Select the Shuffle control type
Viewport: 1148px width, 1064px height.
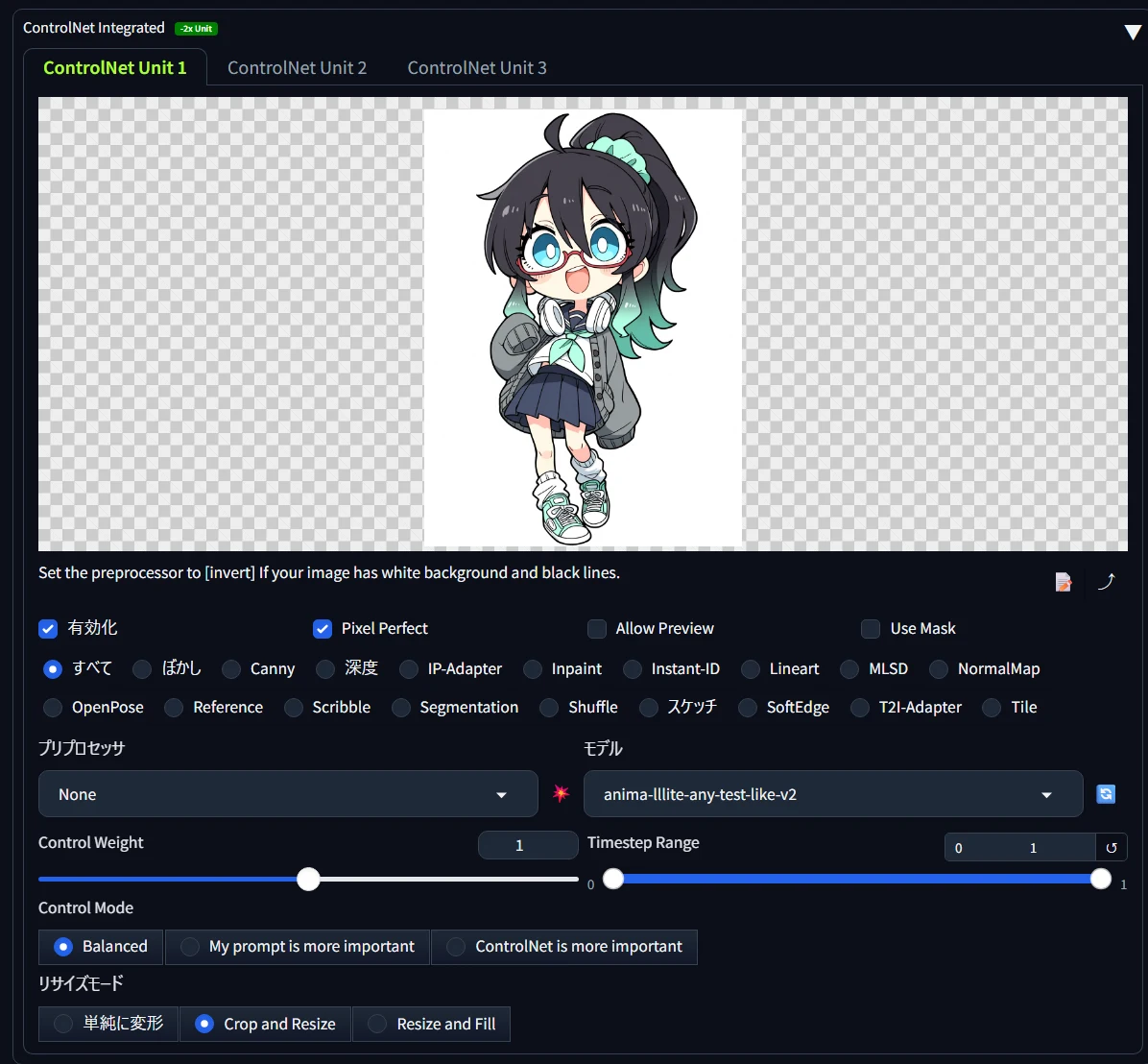[549, 708]
